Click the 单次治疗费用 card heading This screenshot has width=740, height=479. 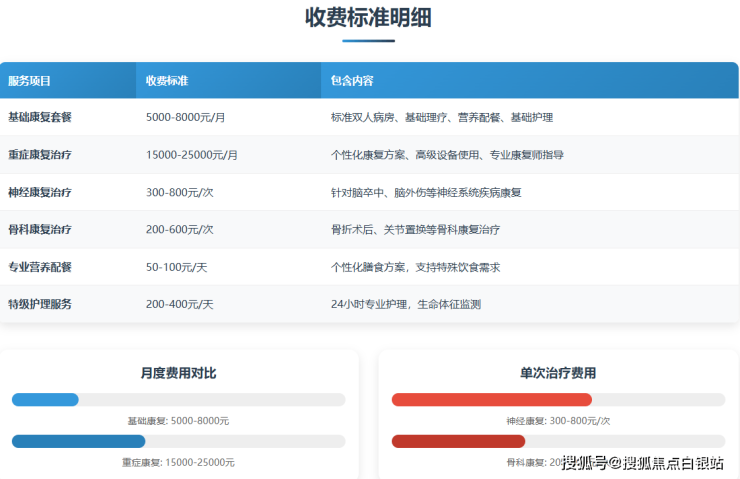[x=558, y=373]
